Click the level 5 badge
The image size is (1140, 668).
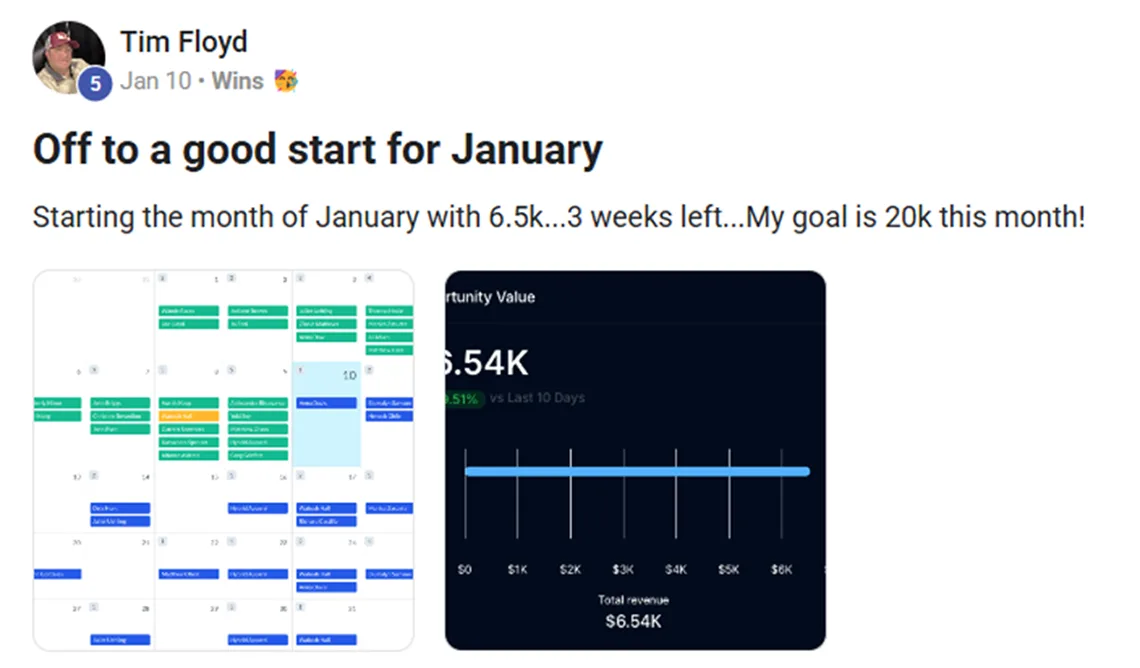[x=94, y=84]
